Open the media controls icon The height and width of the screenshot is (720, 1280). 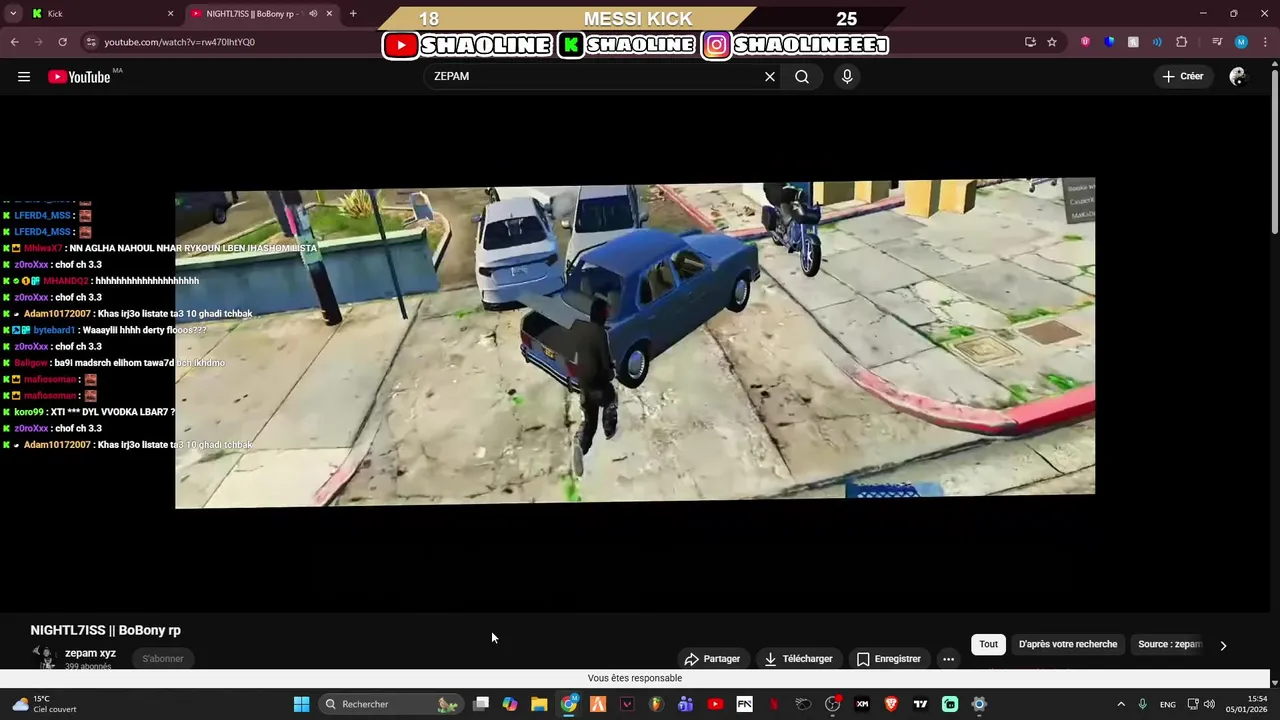pos(1217,42)
